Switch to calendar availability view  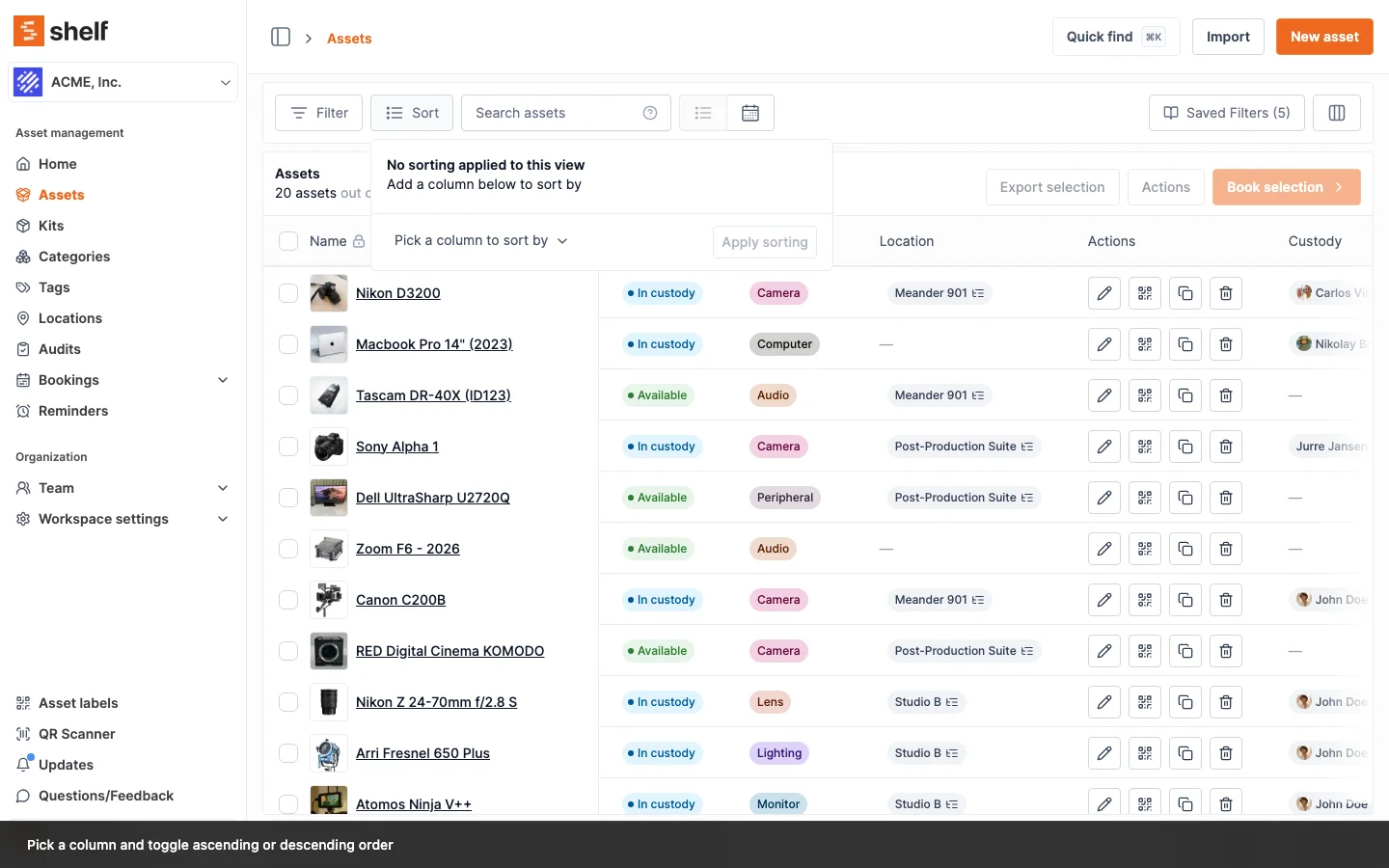pos(750,113)
